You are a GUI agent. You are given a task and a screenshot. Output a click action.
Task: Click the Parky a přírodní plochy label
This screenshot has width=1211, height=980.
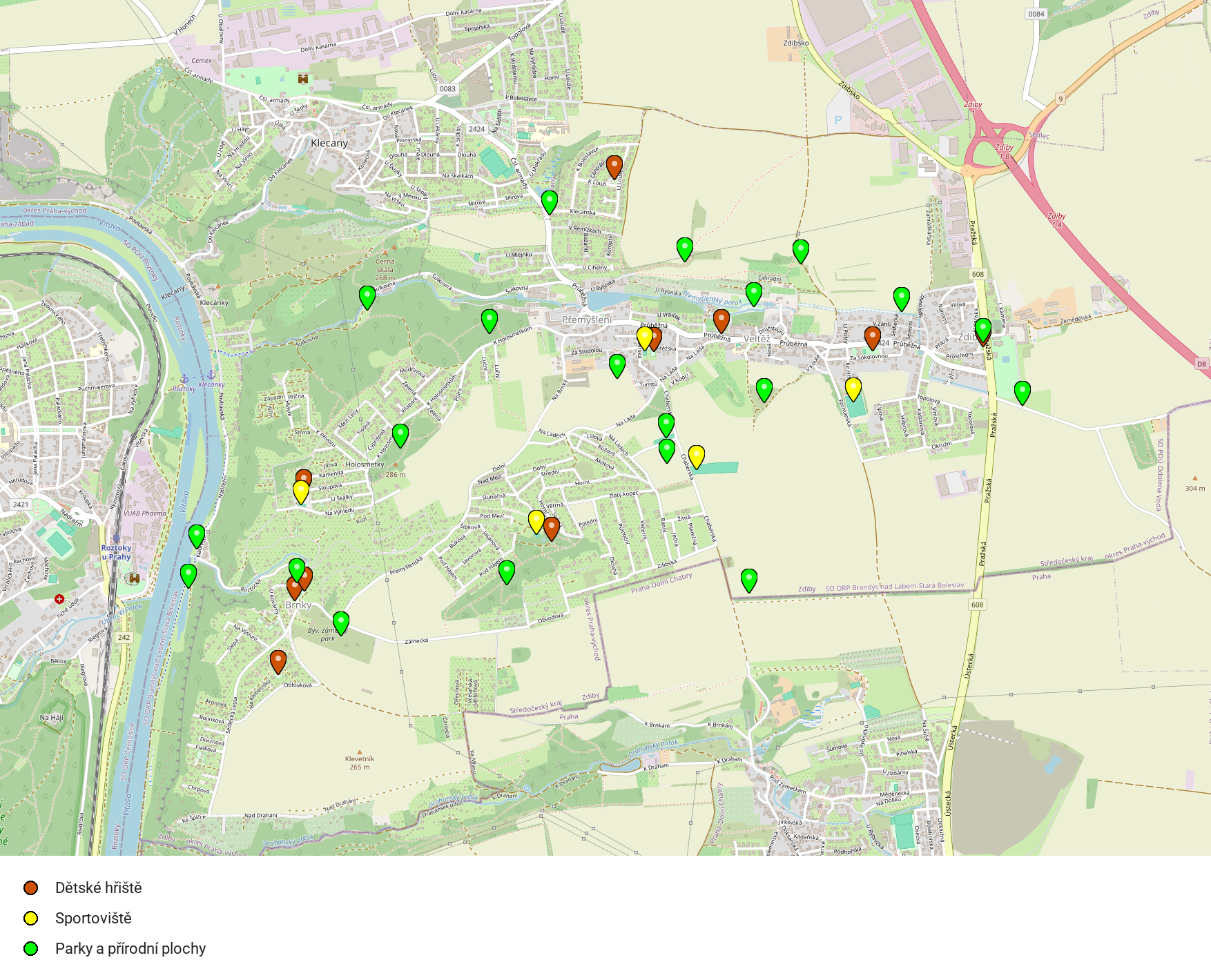point(130,948)
